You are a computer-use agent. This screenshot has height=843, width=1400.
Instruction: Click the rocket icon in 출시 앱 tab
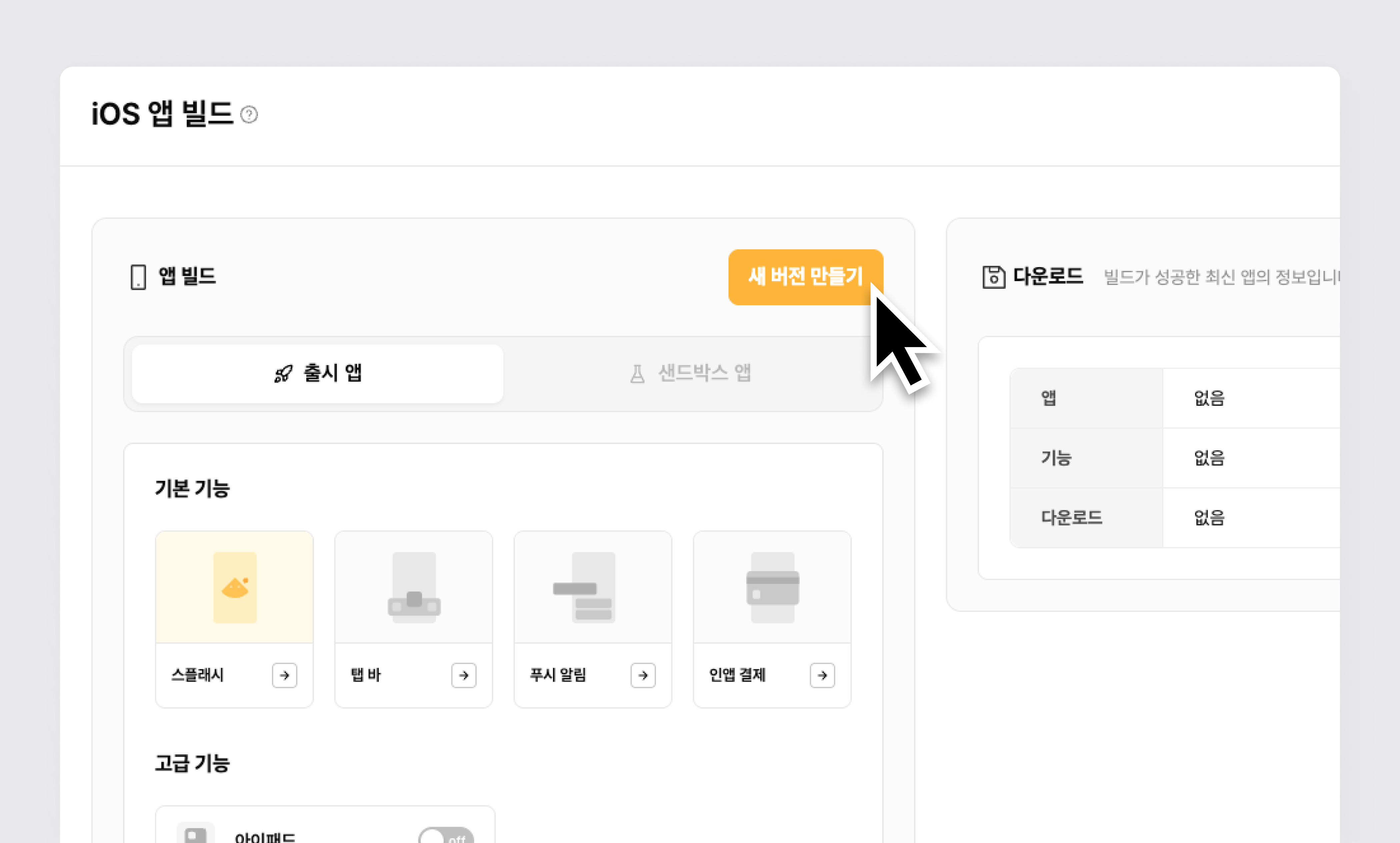(283, 374)
